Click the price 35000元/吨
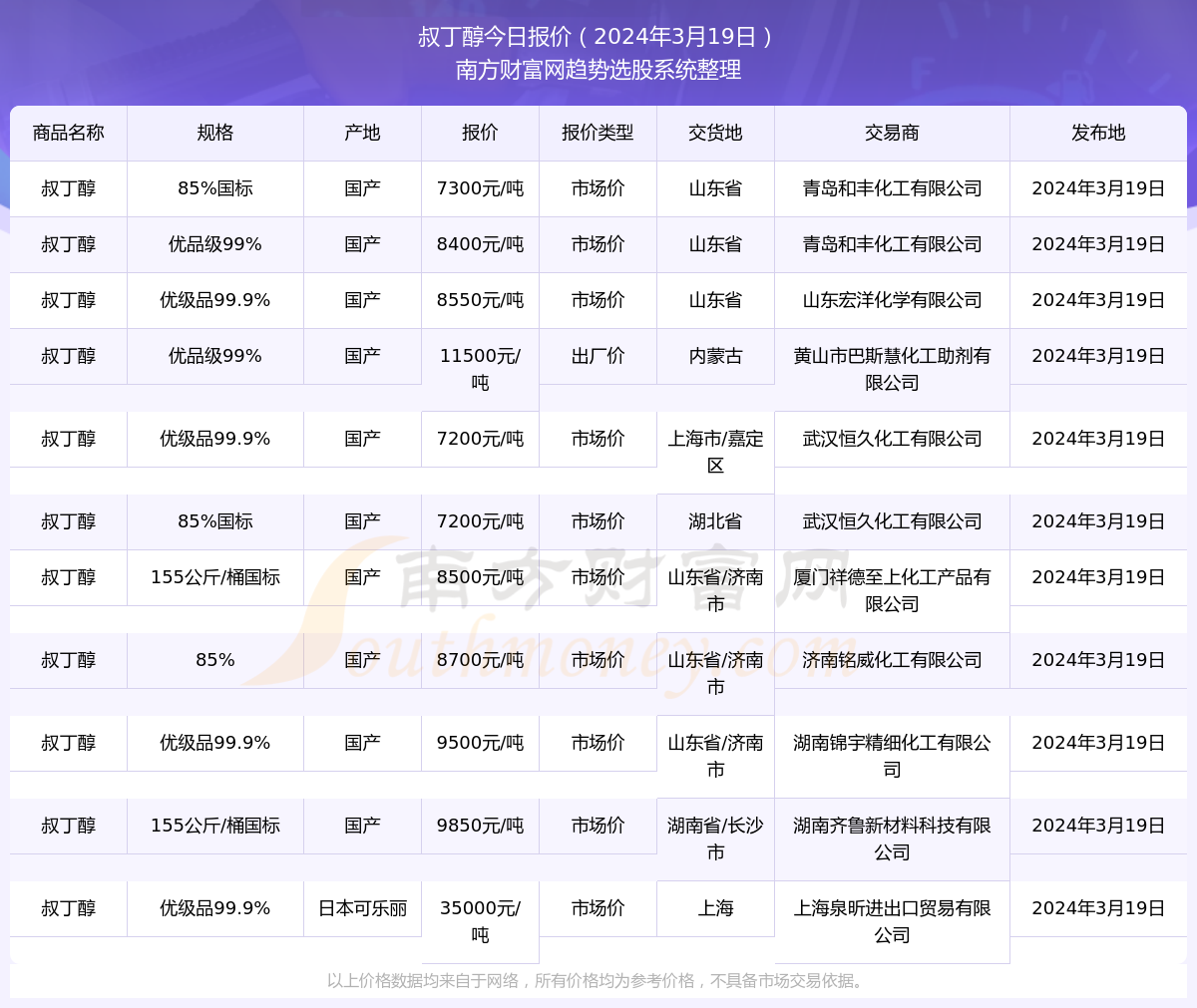The width and height of the screenshot is (1197, 1008). tap(480, 921)
